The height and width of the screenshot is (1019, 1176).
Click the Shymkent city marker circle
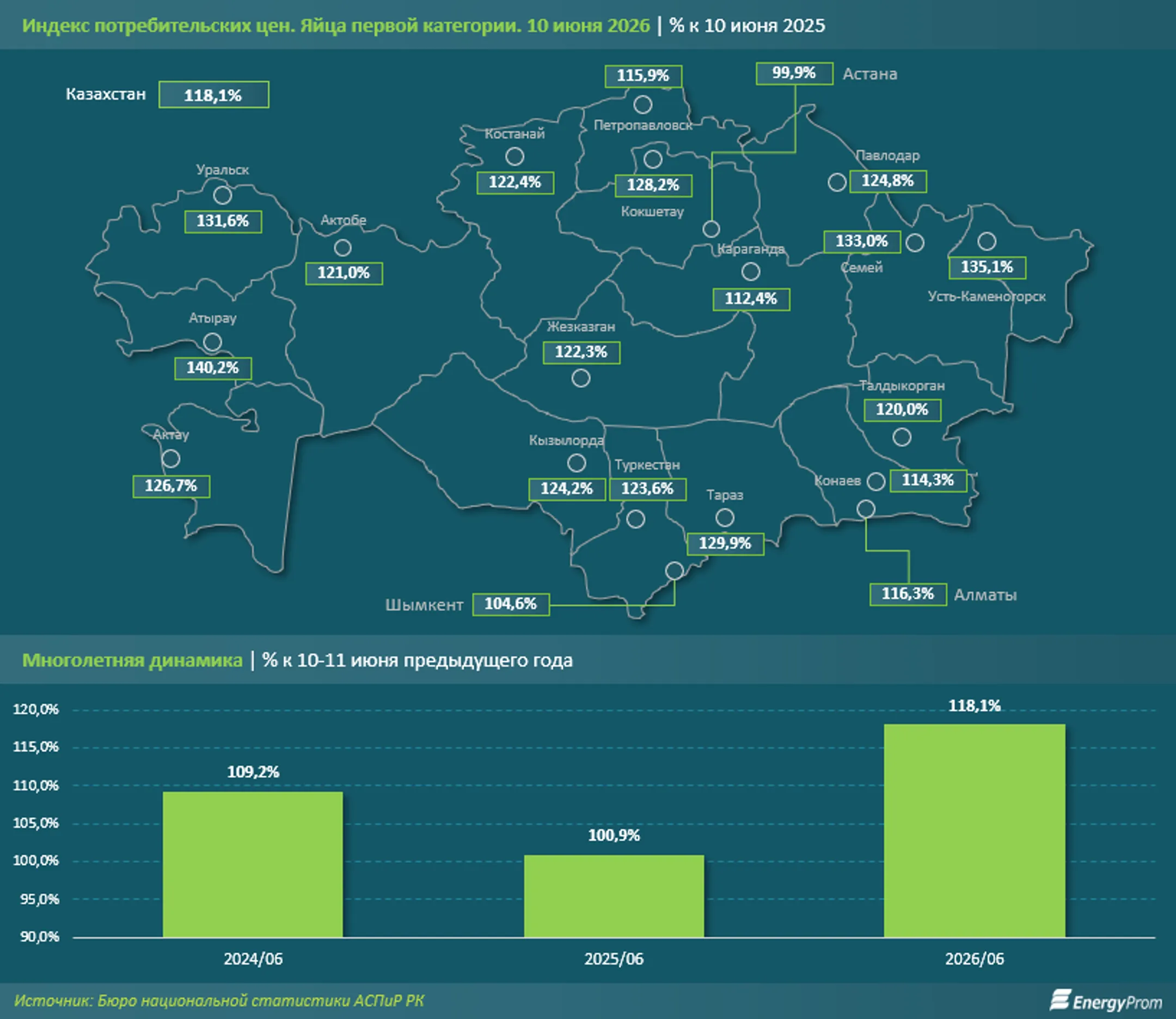[x=675, y=570]
